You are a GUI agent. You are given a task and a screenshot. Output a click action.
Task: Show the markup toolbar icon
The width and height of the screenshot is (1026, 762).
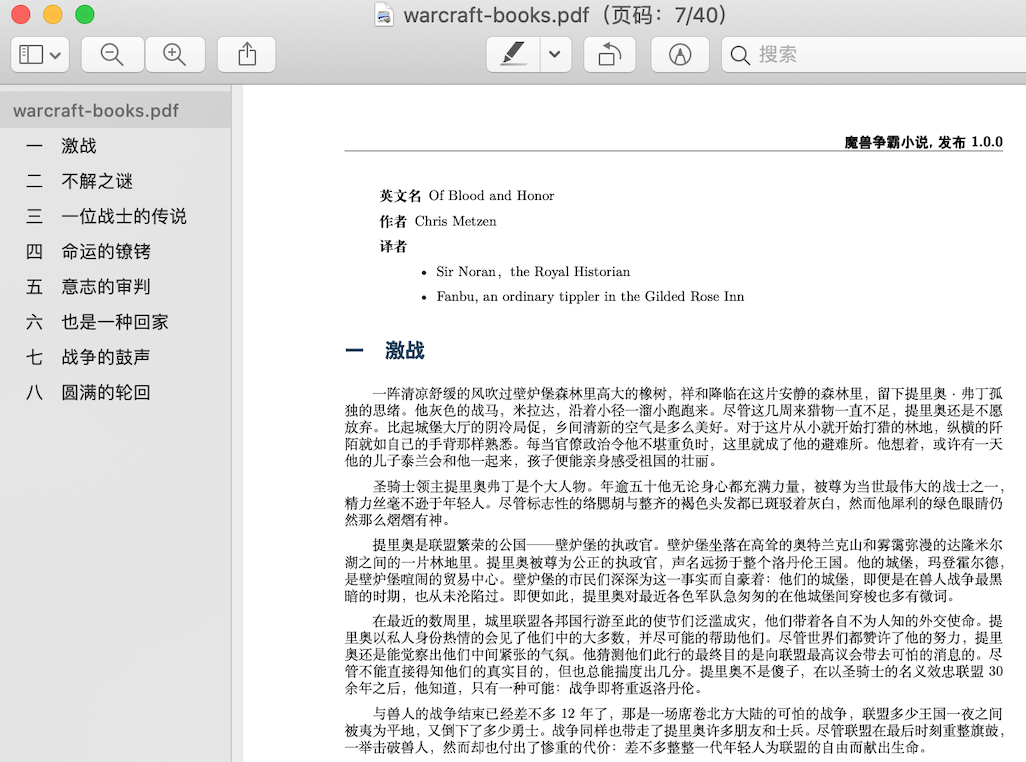click(680, 54)
